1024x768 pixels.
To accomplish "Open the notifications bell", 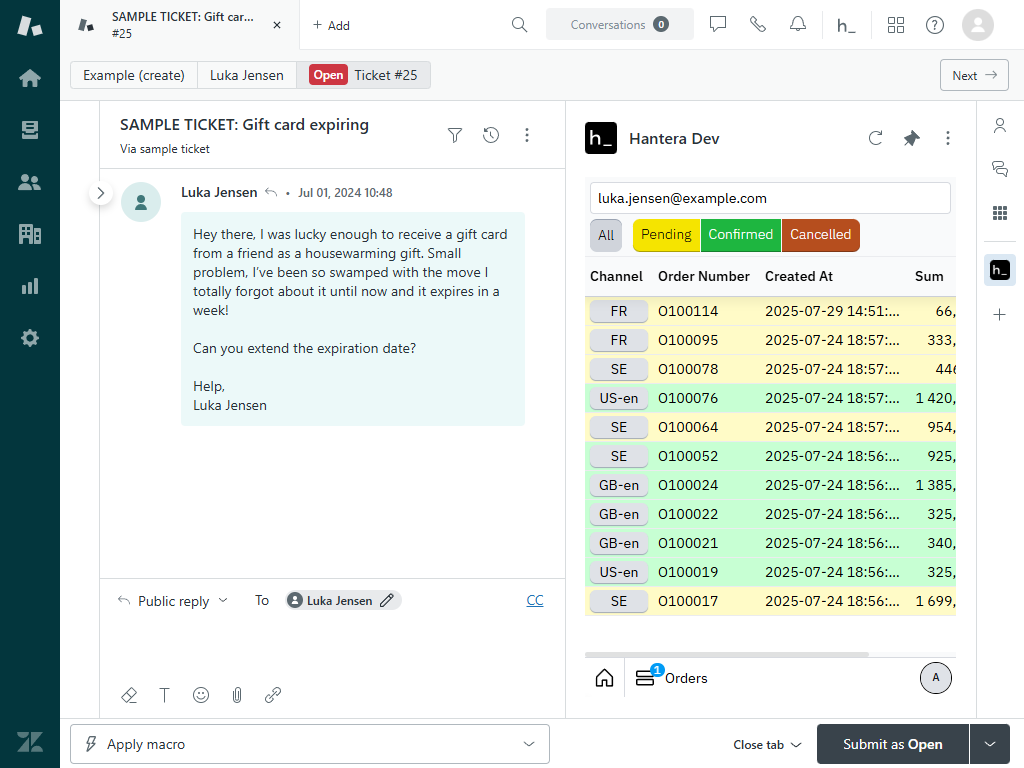I will tap(797, 25).
